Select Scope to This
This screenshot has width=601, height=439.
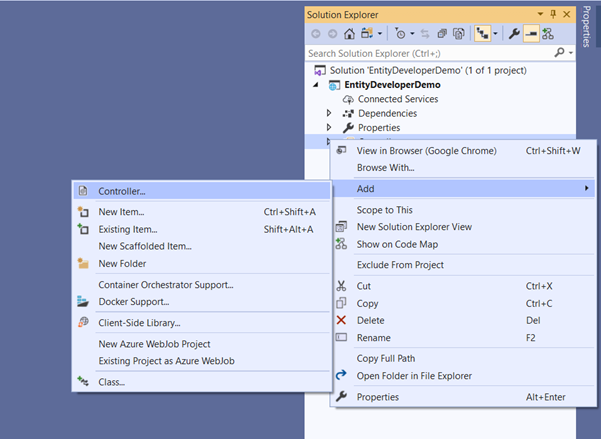[463, 210]
